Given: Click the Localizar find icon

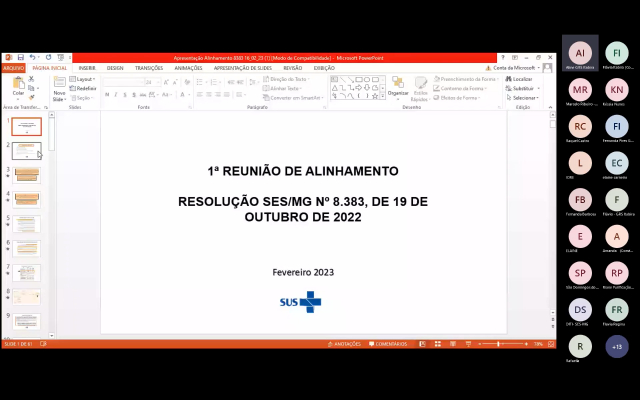Looking at the screenshot, I should 520,78.
